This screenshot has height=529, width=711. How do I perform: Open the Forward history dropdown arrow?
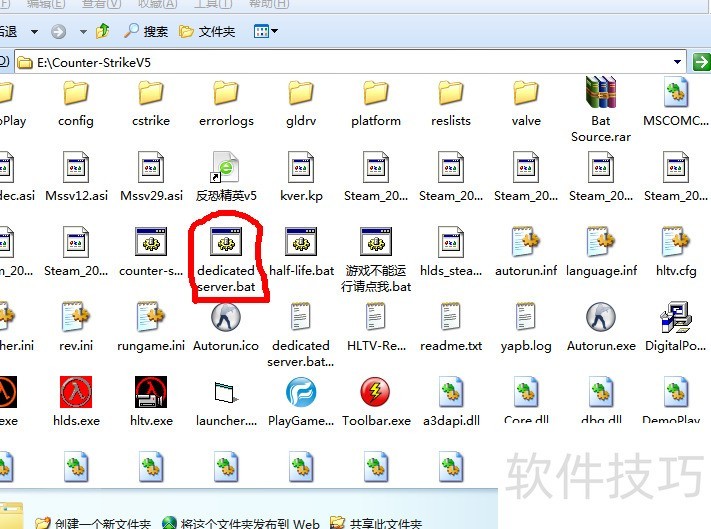(x=83, y=31)
